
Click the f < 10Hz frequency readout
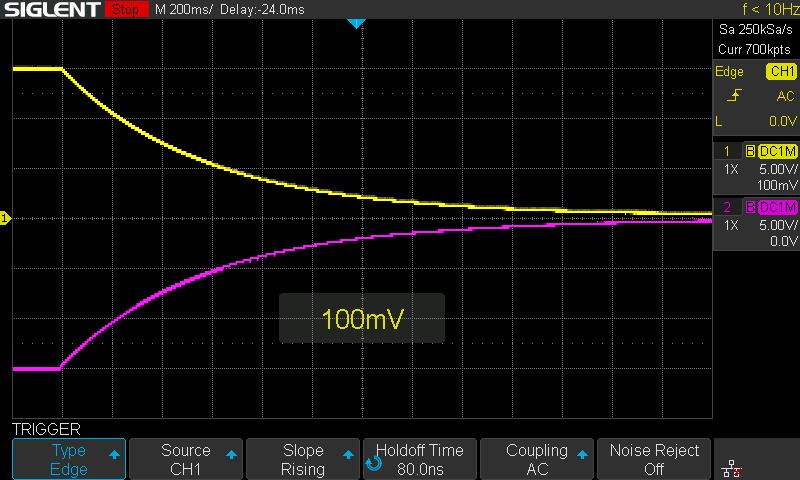click(x=769, y=9)
